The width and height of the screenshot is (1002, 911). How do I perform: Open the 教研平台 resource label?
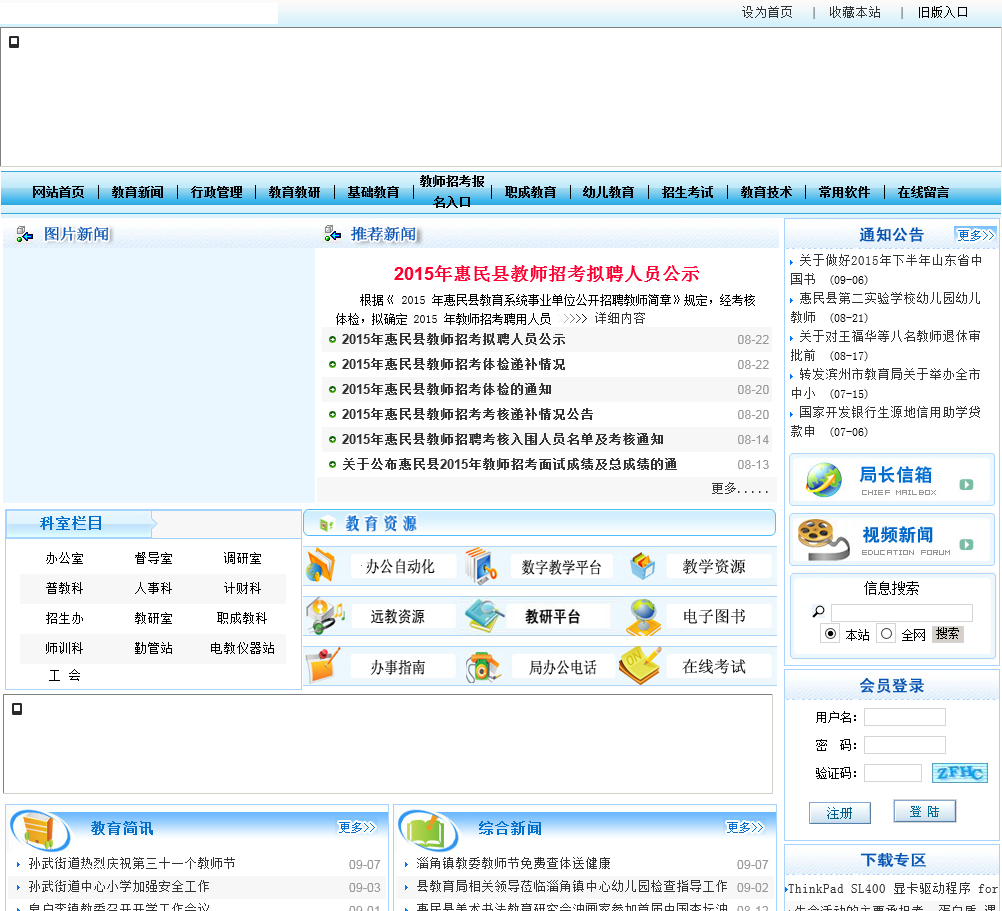pyautogui.click(x=552, y=616)
